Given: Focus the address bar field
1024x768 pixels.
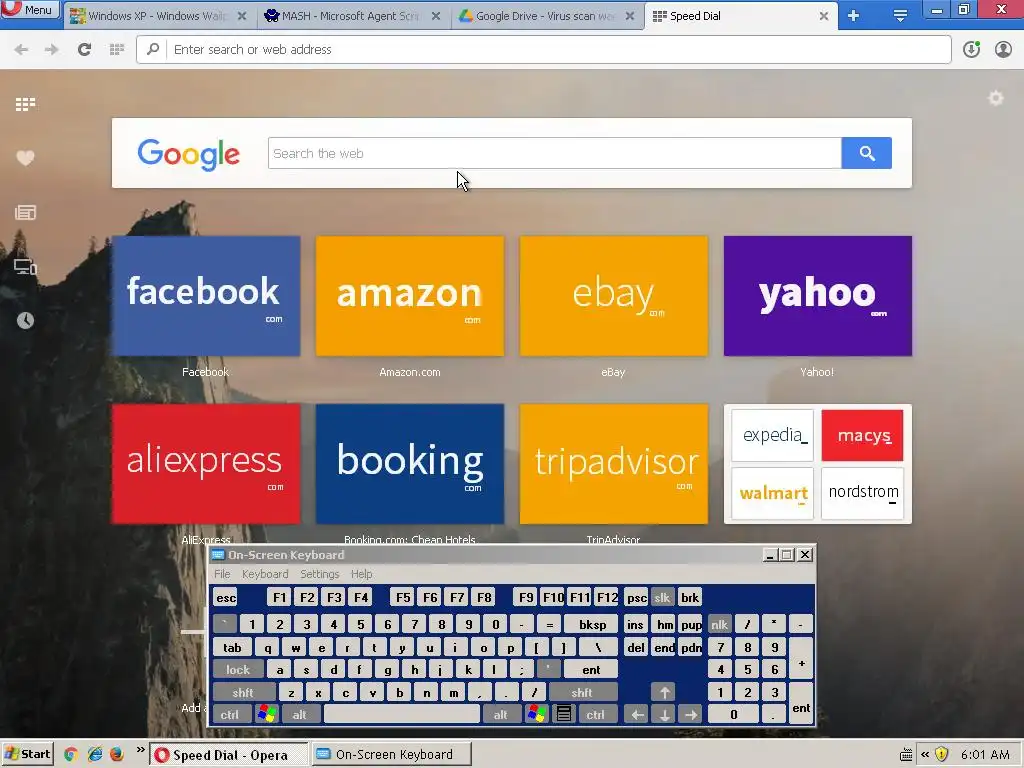Looking at the screenshot, I should [543, 50].
